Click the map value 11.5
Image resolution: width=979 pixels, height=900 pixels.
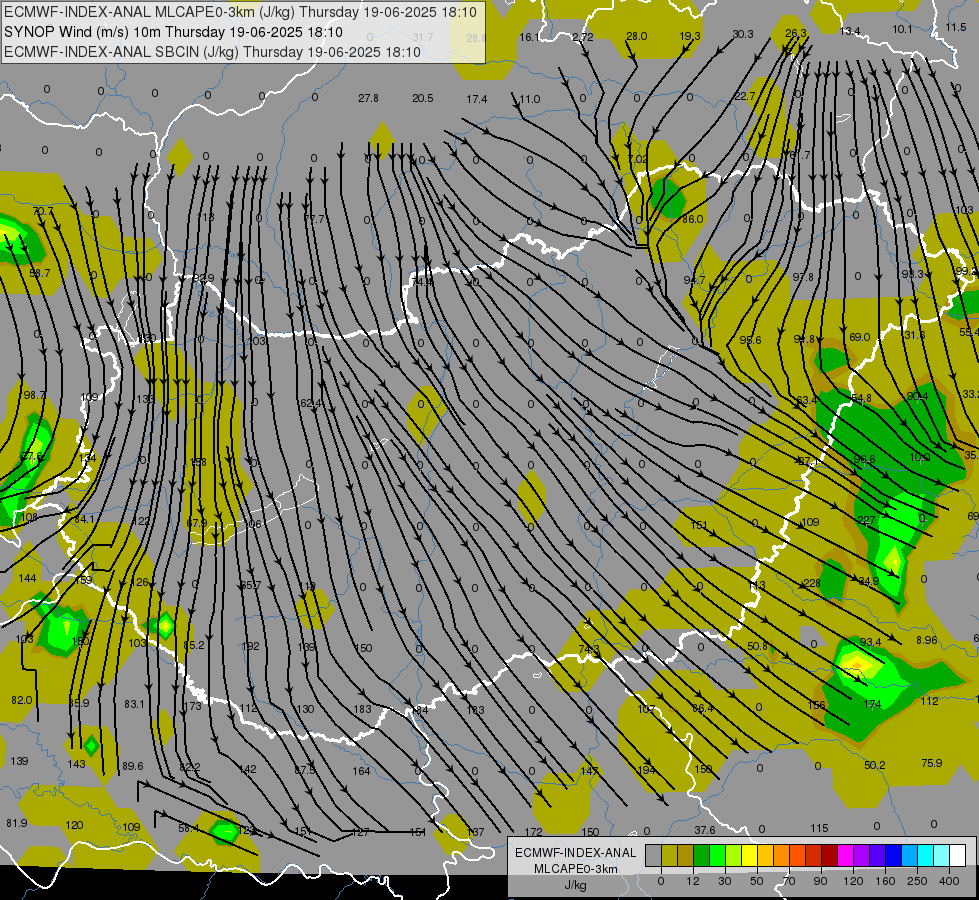[955, 27]
